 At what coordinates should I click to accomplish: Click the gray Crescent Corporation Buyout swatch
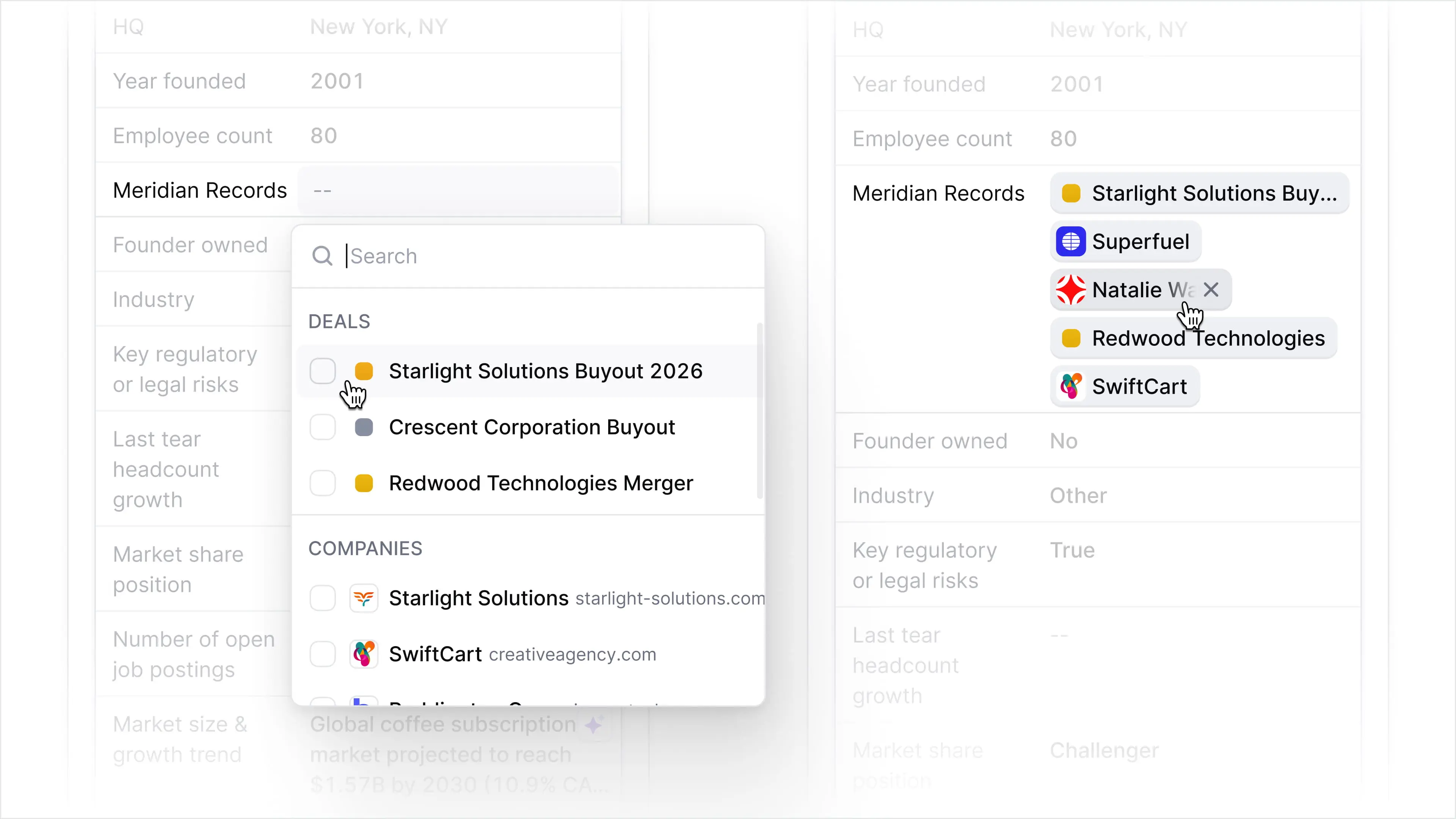(x=364, y=427)
